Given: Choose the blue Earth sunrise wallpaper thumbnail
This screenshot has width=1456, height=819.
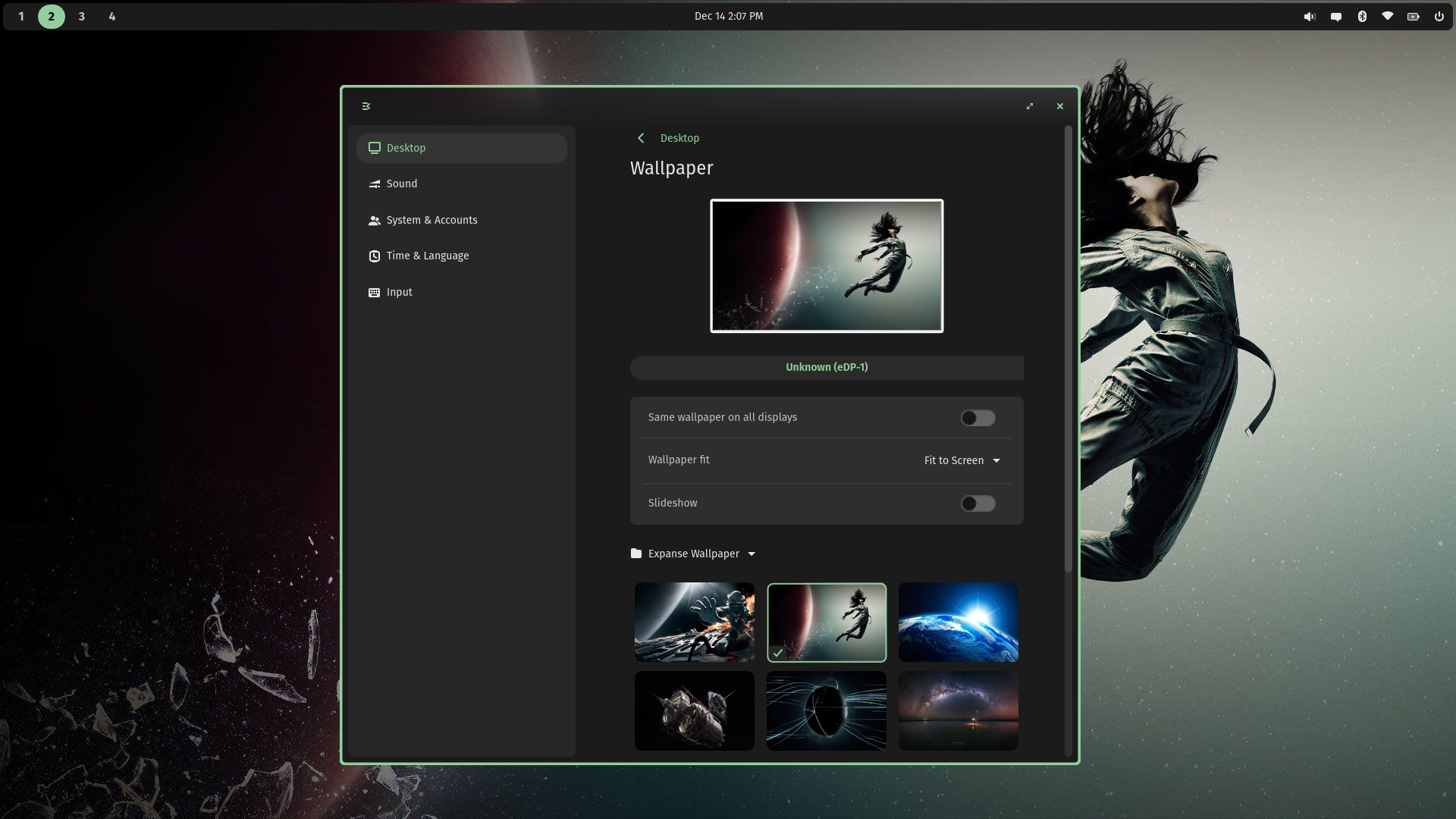Looking at the screenshot, I should tap(959, 622).
